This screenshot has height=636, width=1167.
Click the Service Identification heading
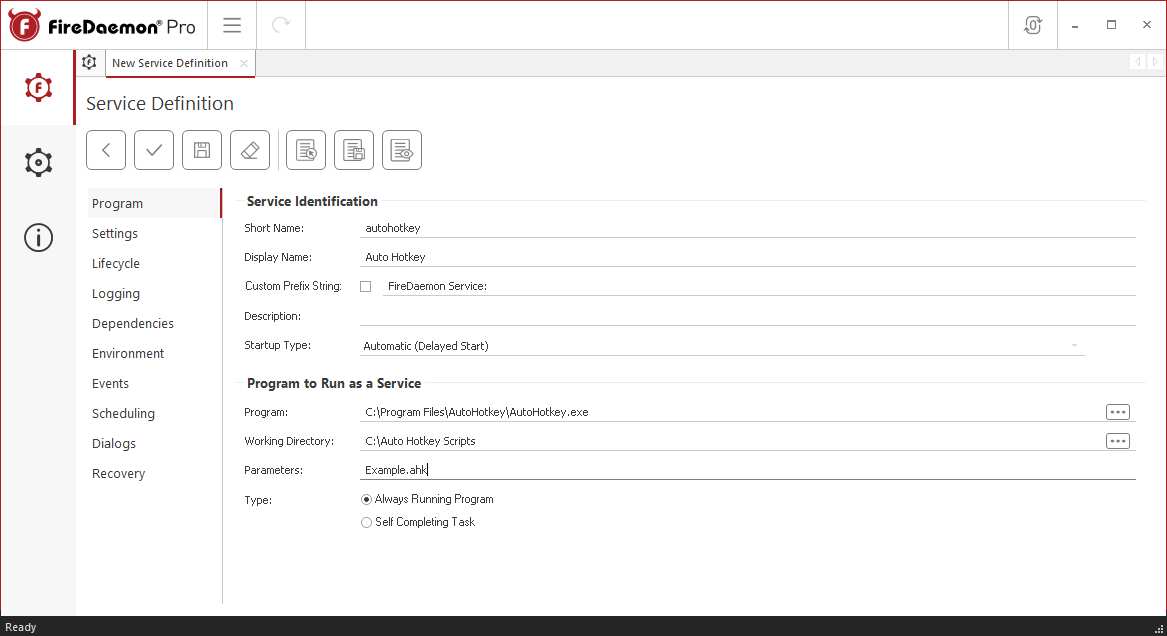pyautogui.click(x=312, y=202)
